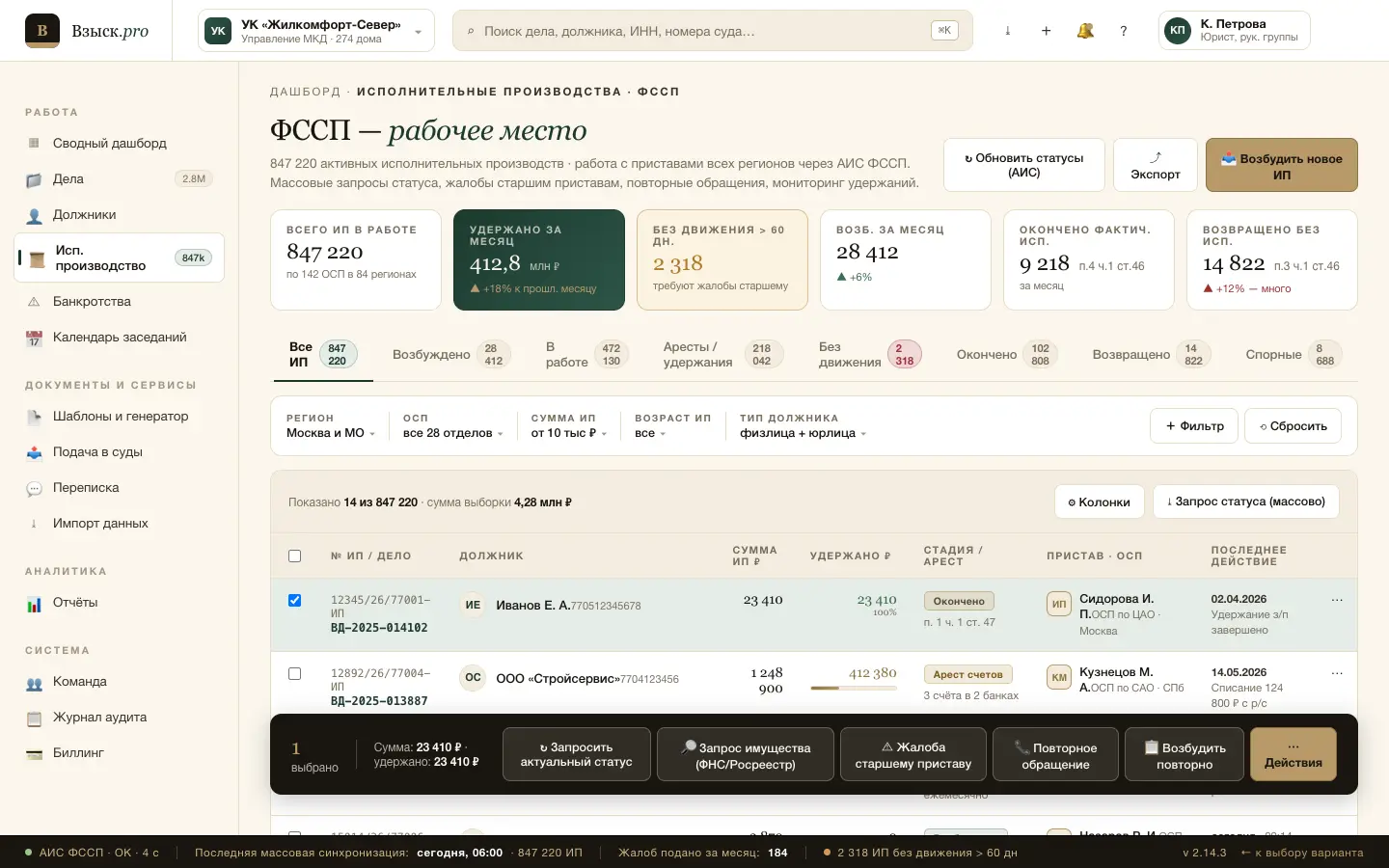Click the download arrow icon in header
This screenshot has height=868, width=1389.
click(1008, 31)
